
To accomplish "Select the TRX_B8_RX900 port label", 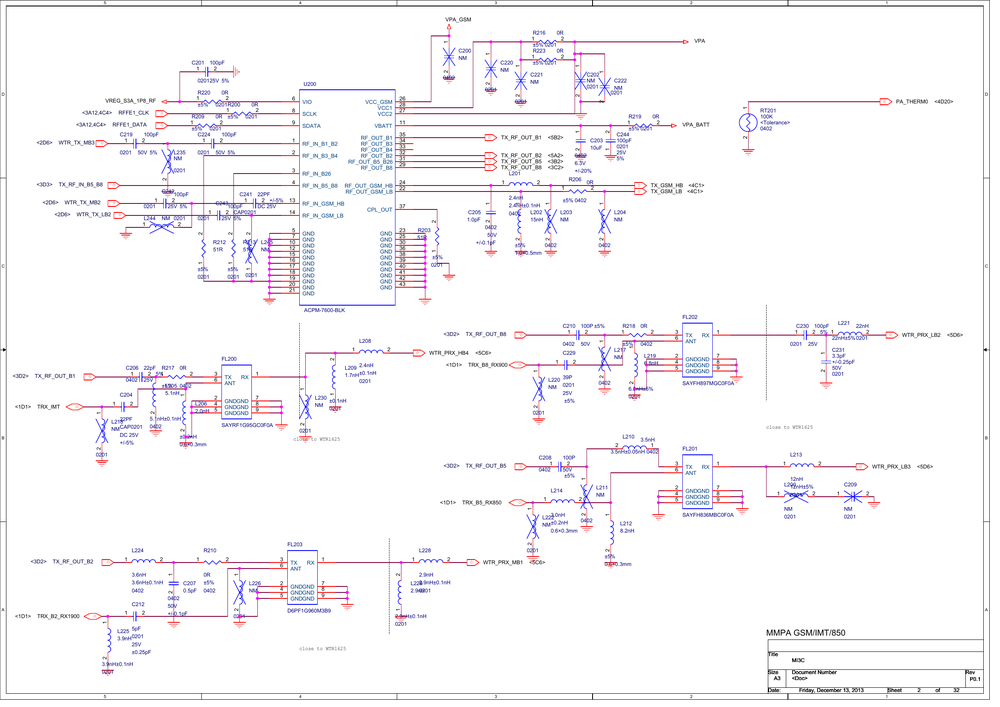I will (x=488, y=365).
